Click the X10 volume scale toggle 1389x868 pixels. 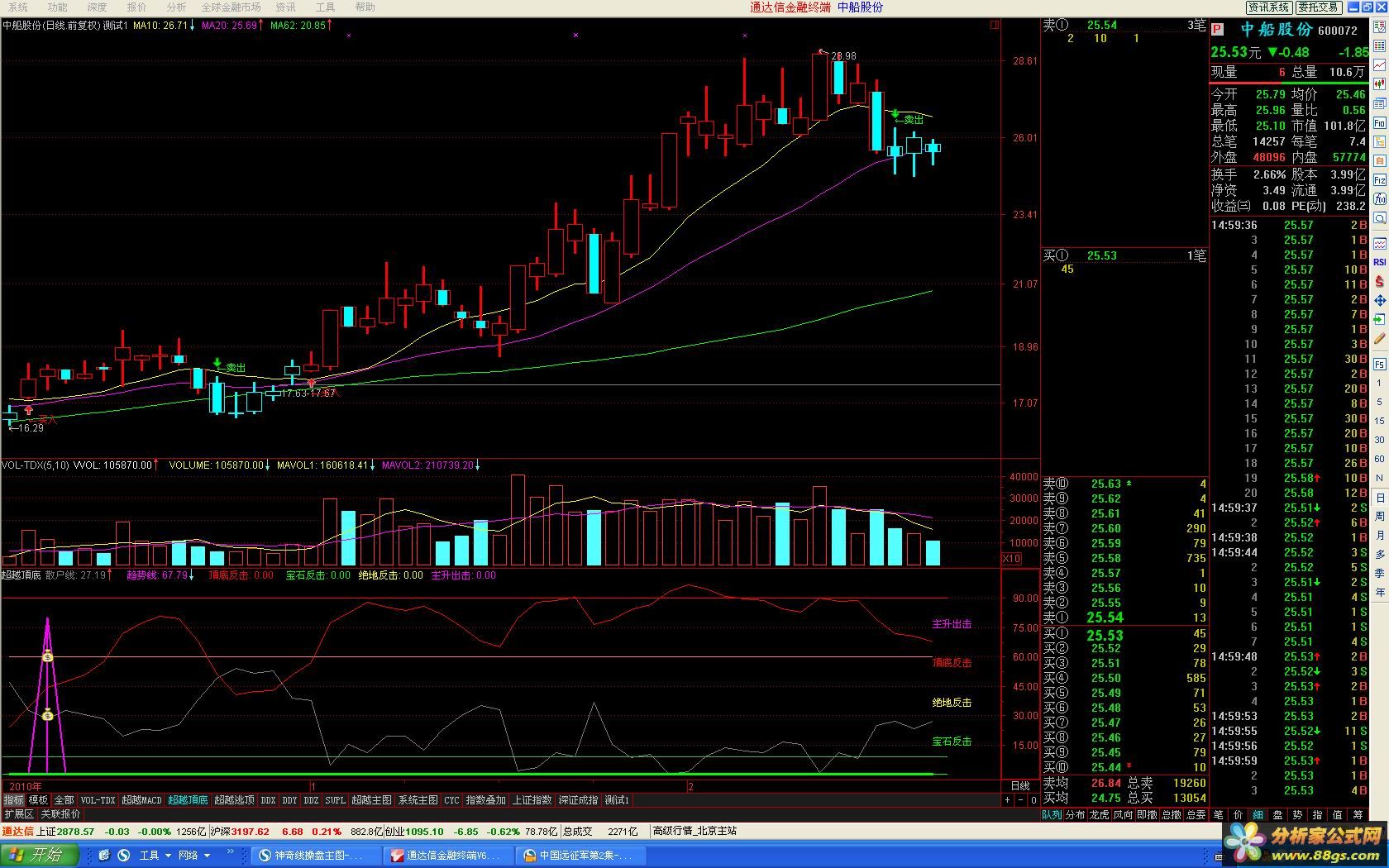click(1011, 559)
